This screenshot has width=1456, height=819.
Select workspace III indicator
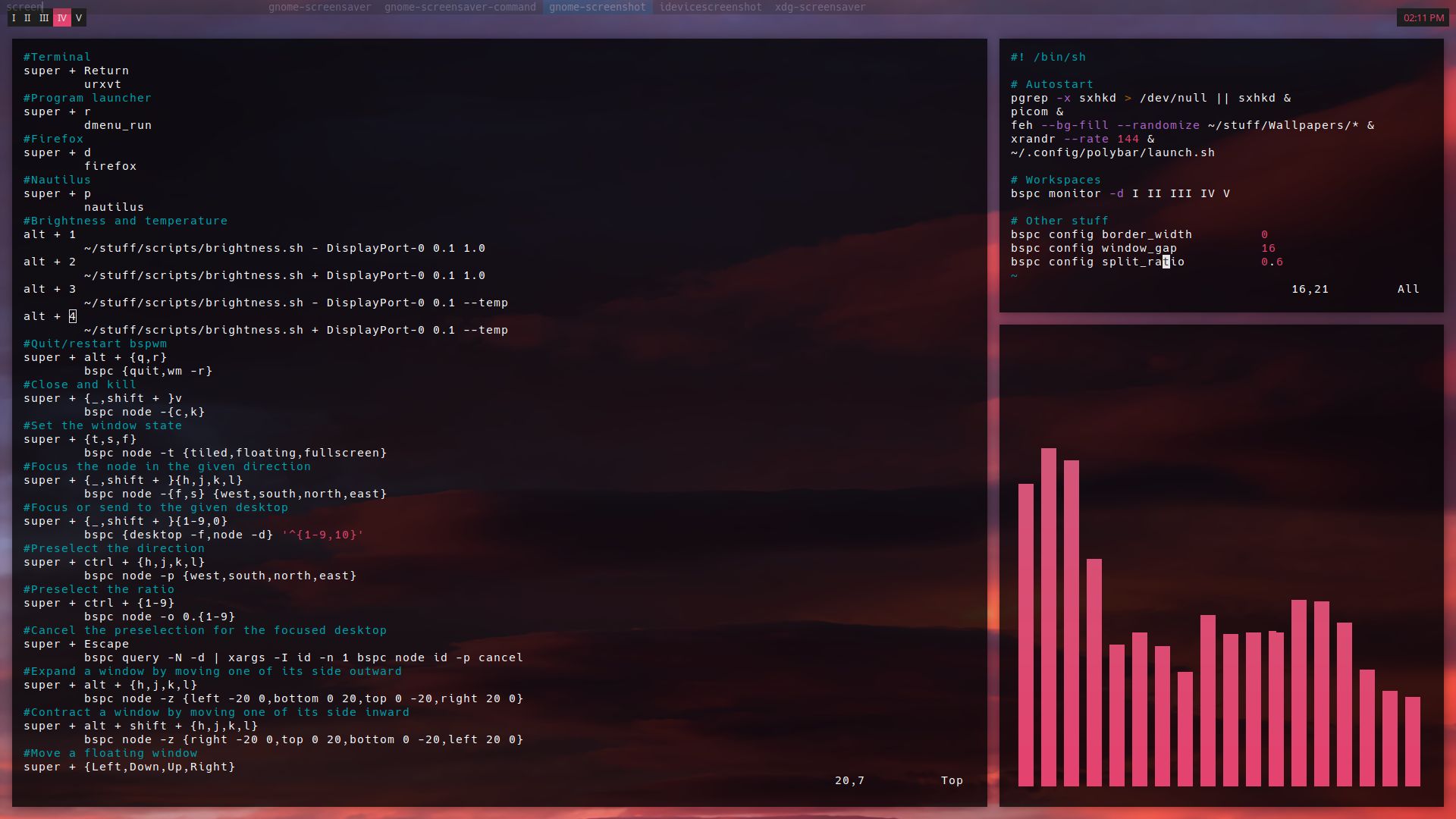[45, 17]
